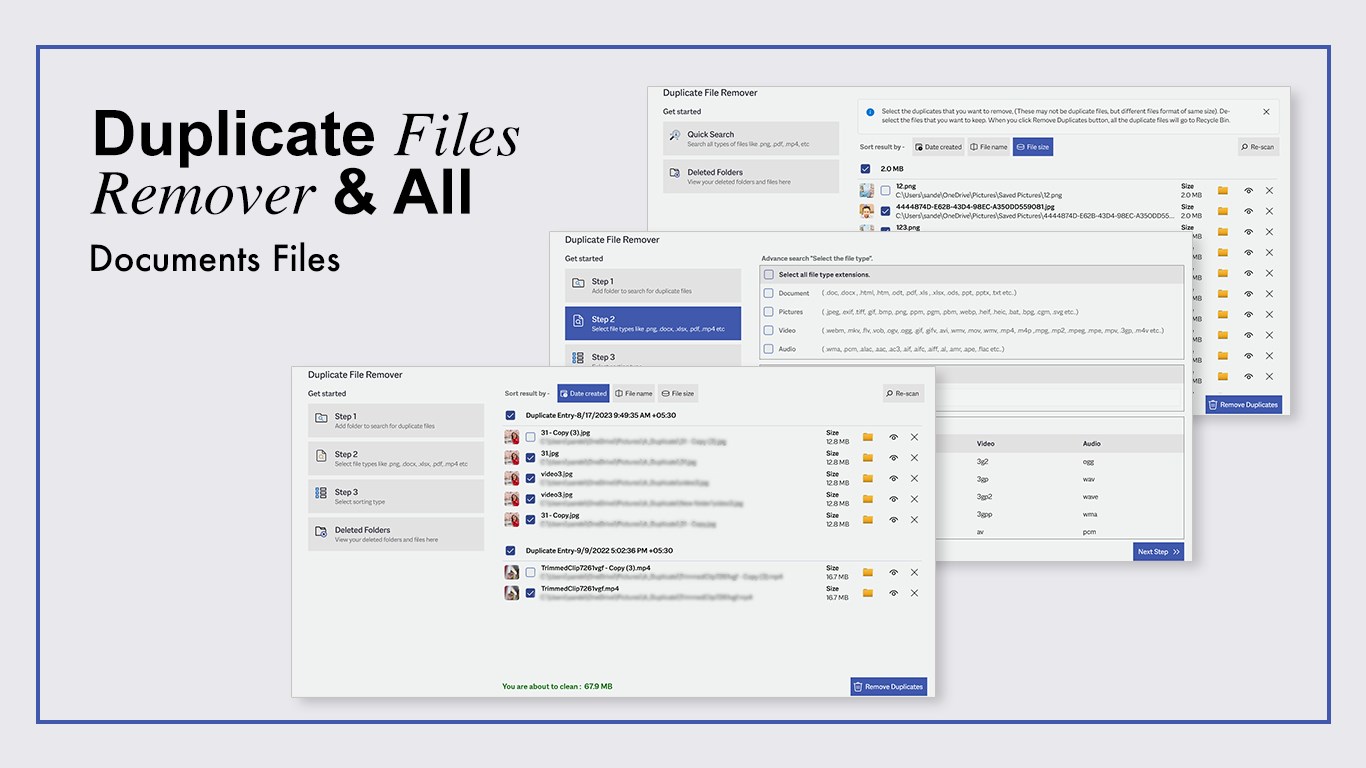Click the Quick Search magnifier item
The image size is (1366, 768).
pos(751,138)
